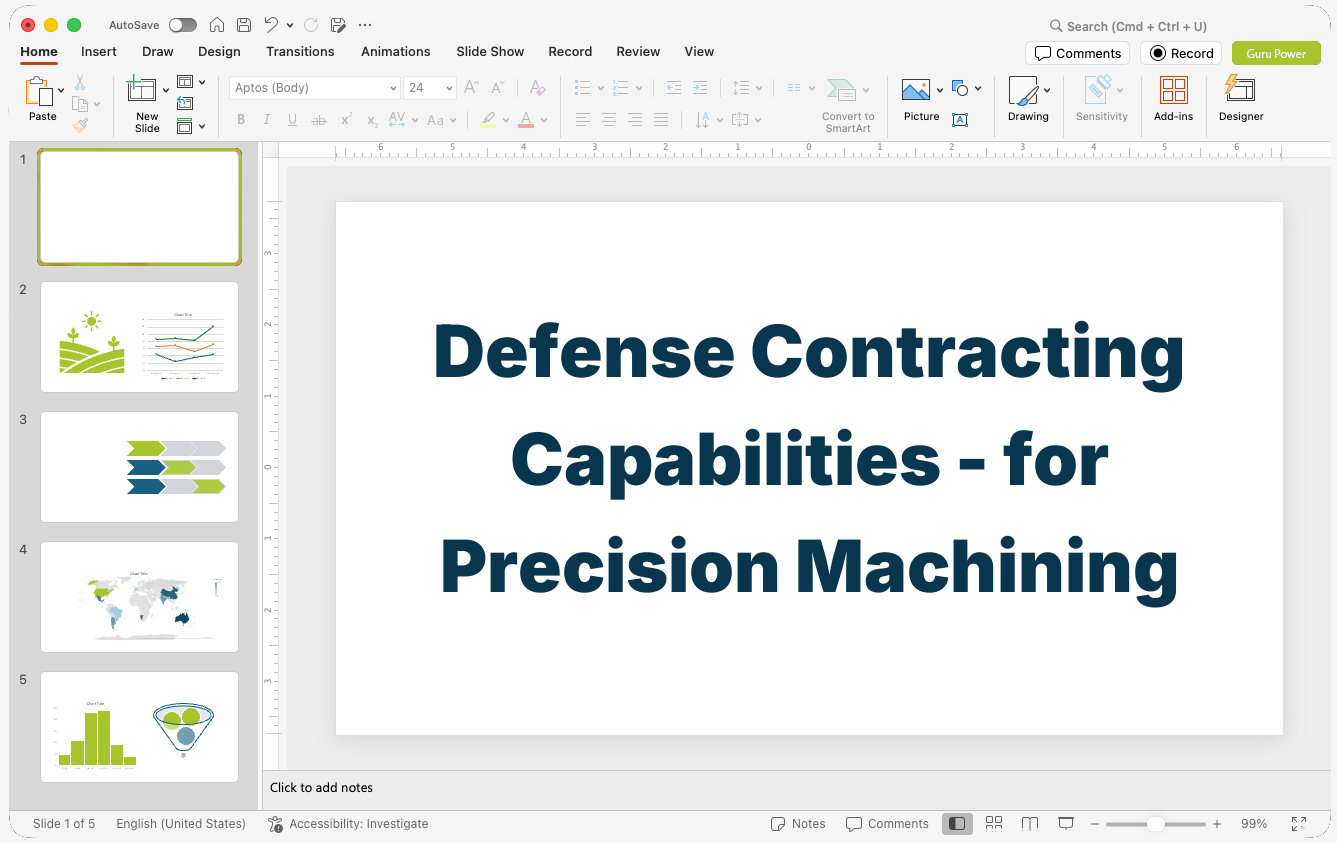Toggle strikethrough formatting
The image size is (1337, 843).
pos(319,120)
